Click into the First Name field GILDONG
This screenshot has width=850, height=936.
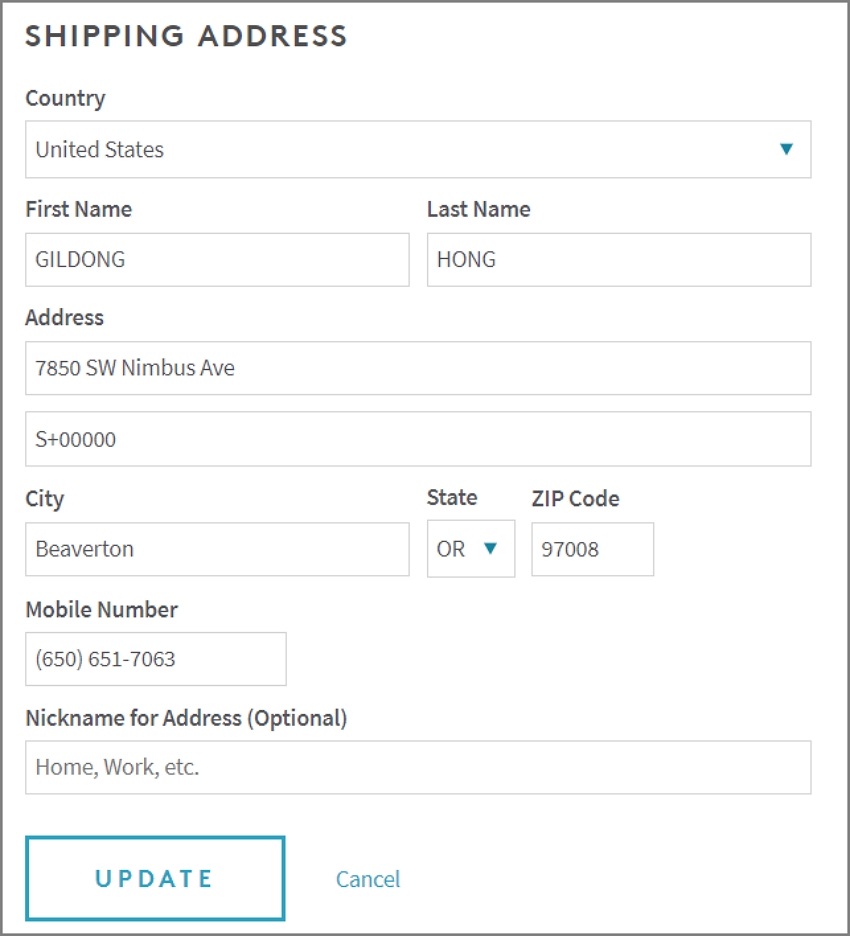(x=217, y=260)
